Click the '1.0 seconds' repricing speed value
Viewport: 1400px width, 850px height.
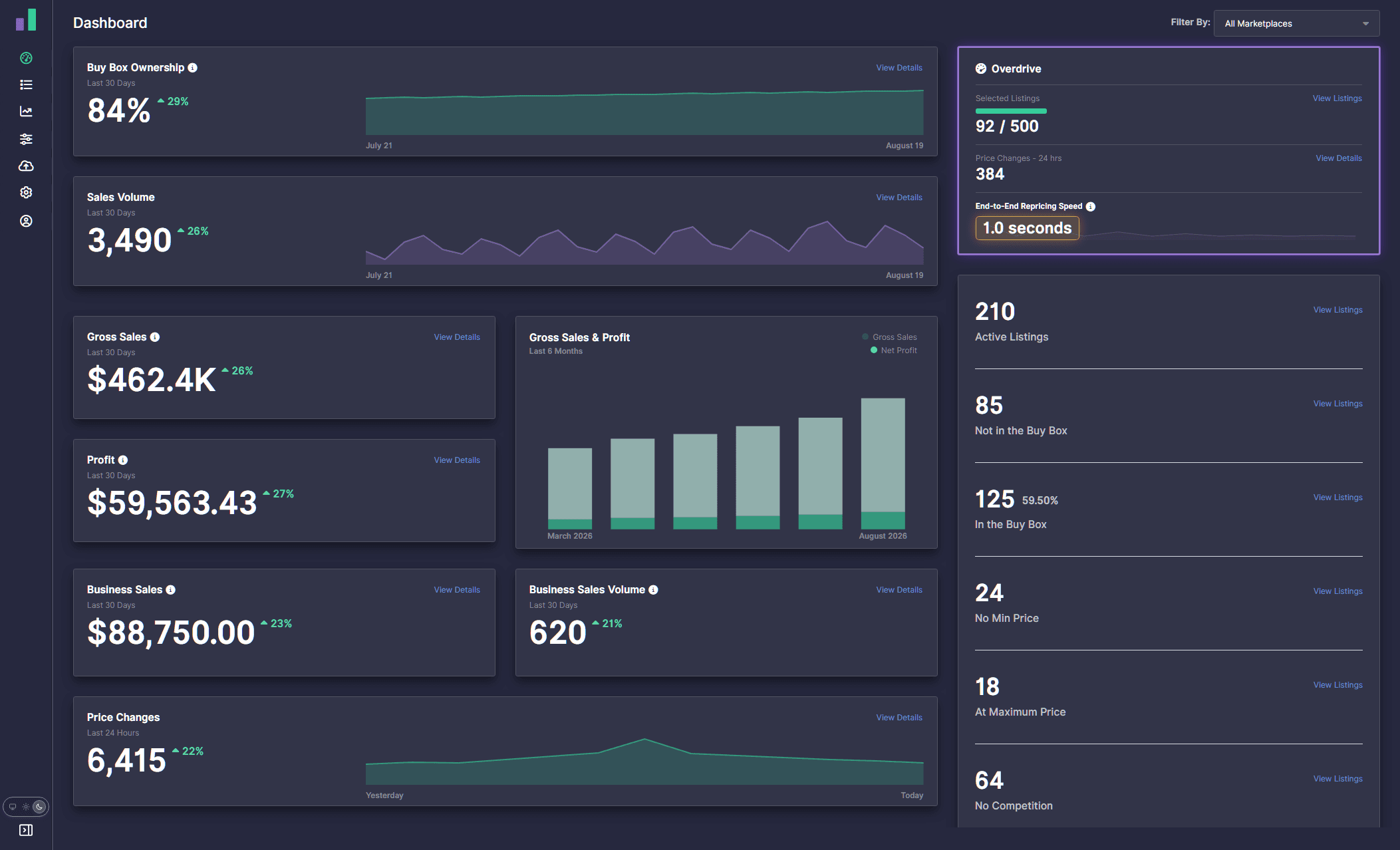1027,228
